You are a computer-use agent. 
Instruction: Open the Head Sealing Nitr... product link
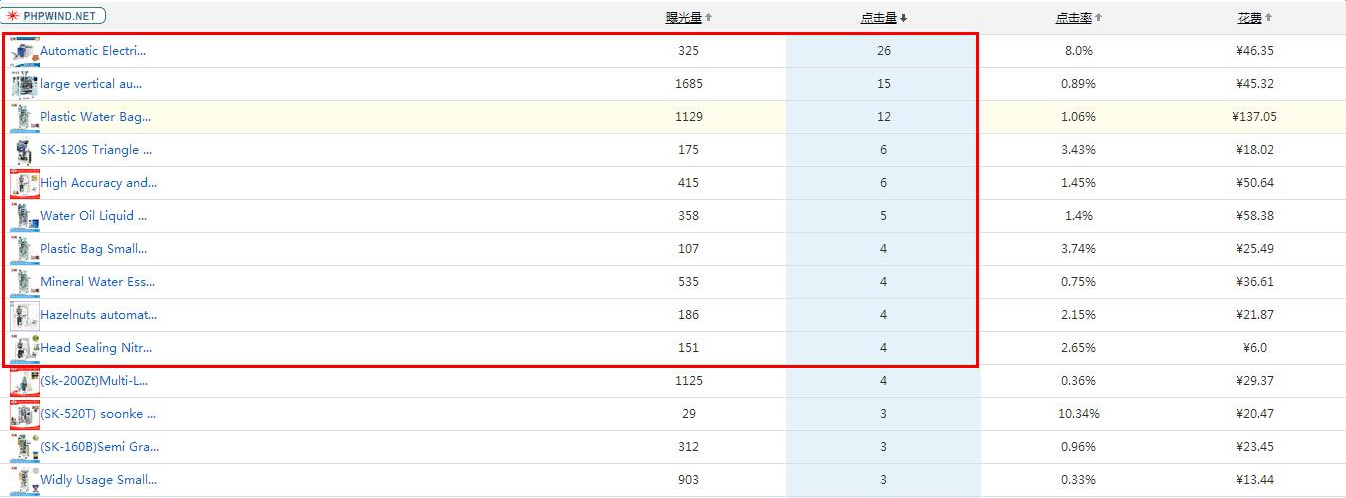coord(96,348)
